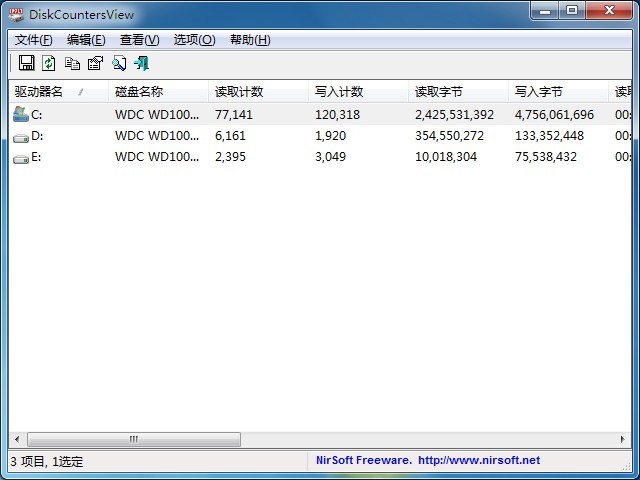This screenshot has height=480, width=640.
Task: Click the Copy selected items icon
Action: 72,64
